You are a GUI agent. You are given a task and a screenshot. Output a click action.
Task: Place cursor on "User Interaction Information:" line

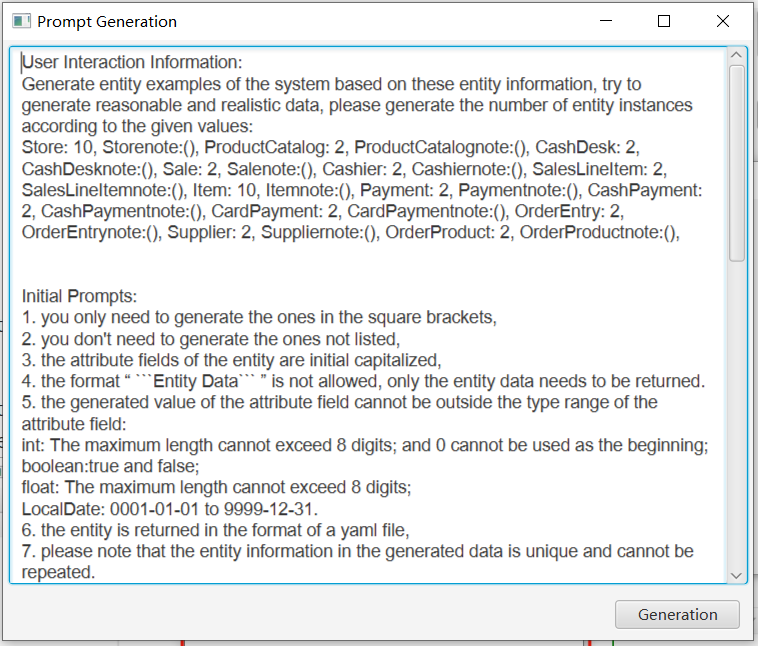coord(132,62)
